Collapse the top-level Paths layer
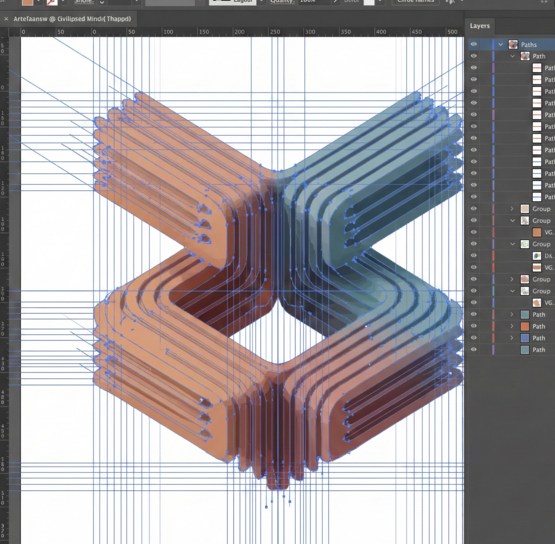Image resolution: width=555 pixels, height=544 pixels. pyautogui.click(x=500, y=44)
